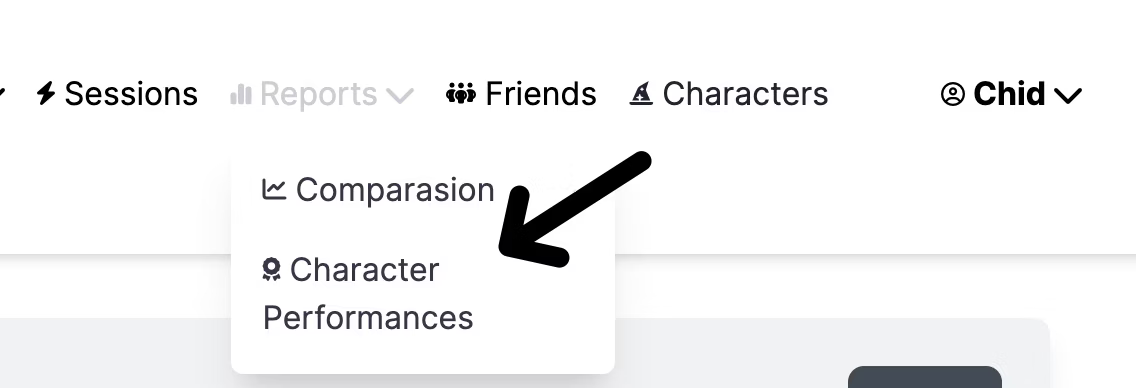This screenshot has width=1136, height=388.
Task: Click the wizard hat Characters icon
Action: pyautogui.click(x=641, y=93)
